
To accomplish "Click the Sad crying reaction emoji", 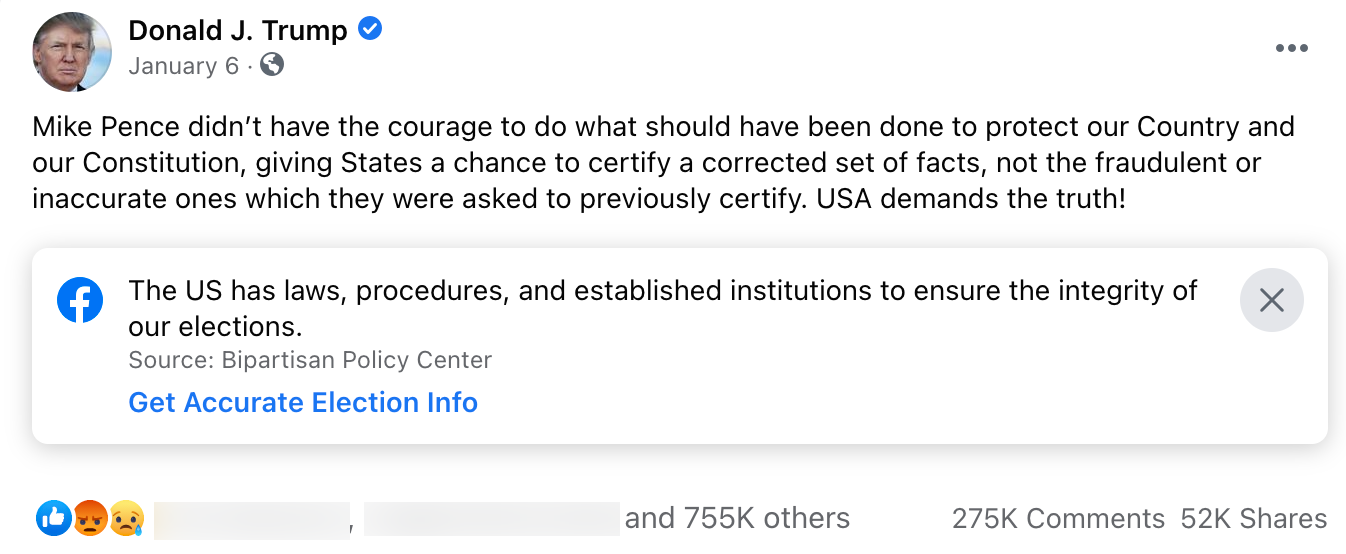I will coord(127,518).
